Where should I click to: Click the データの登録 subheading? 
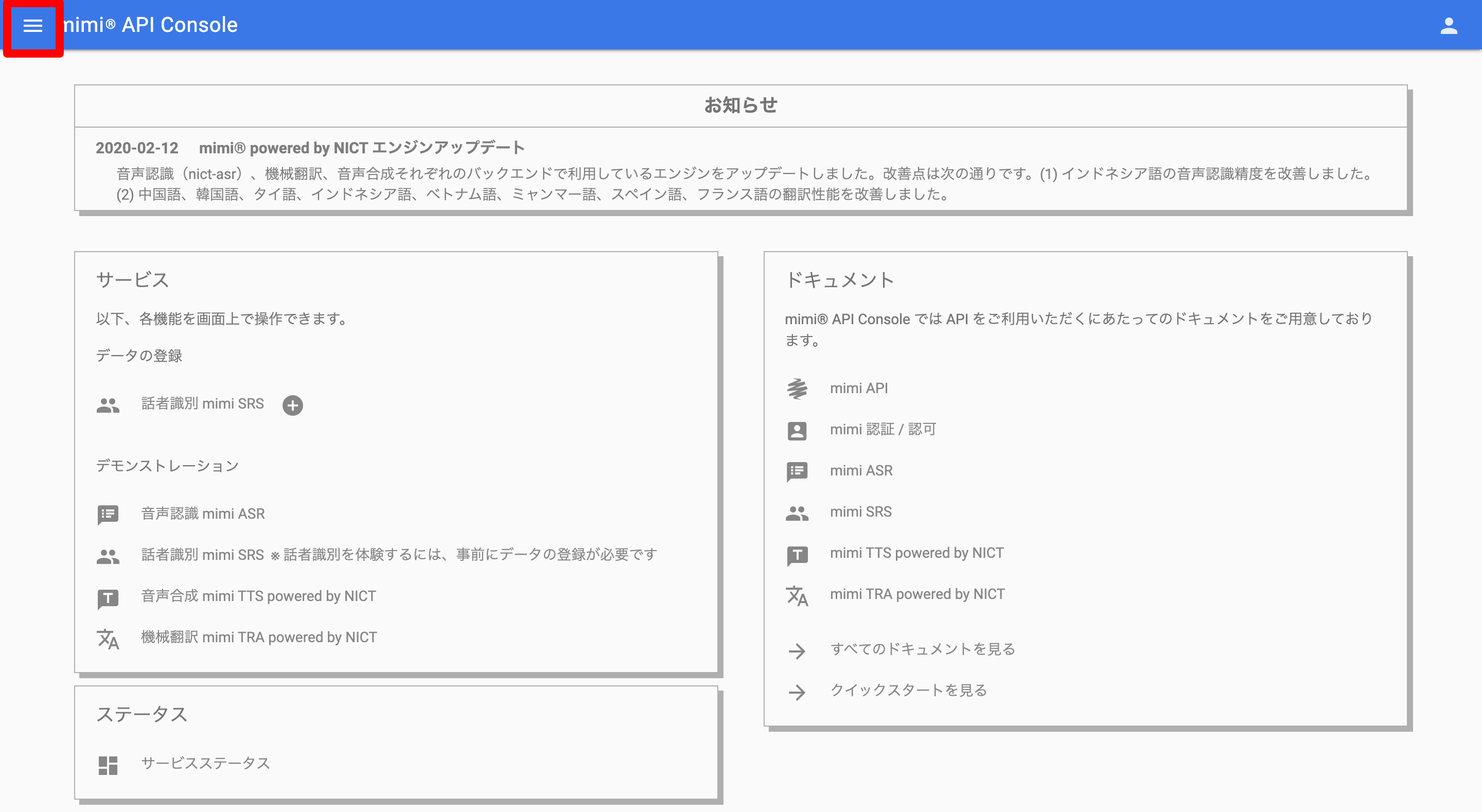(x=138, y=356)
